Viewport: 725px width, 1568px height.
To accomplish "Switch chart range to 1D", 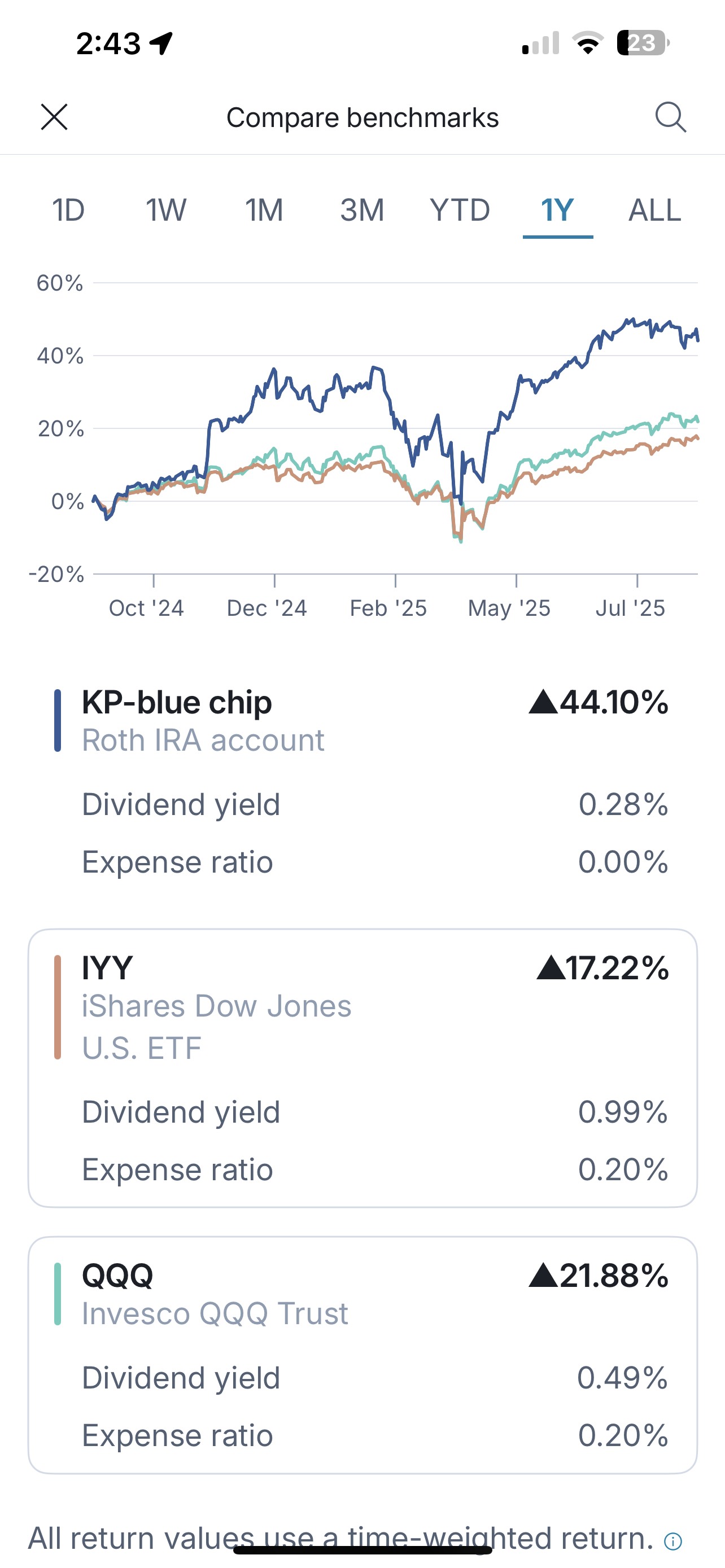I will (x=68, y=211).
